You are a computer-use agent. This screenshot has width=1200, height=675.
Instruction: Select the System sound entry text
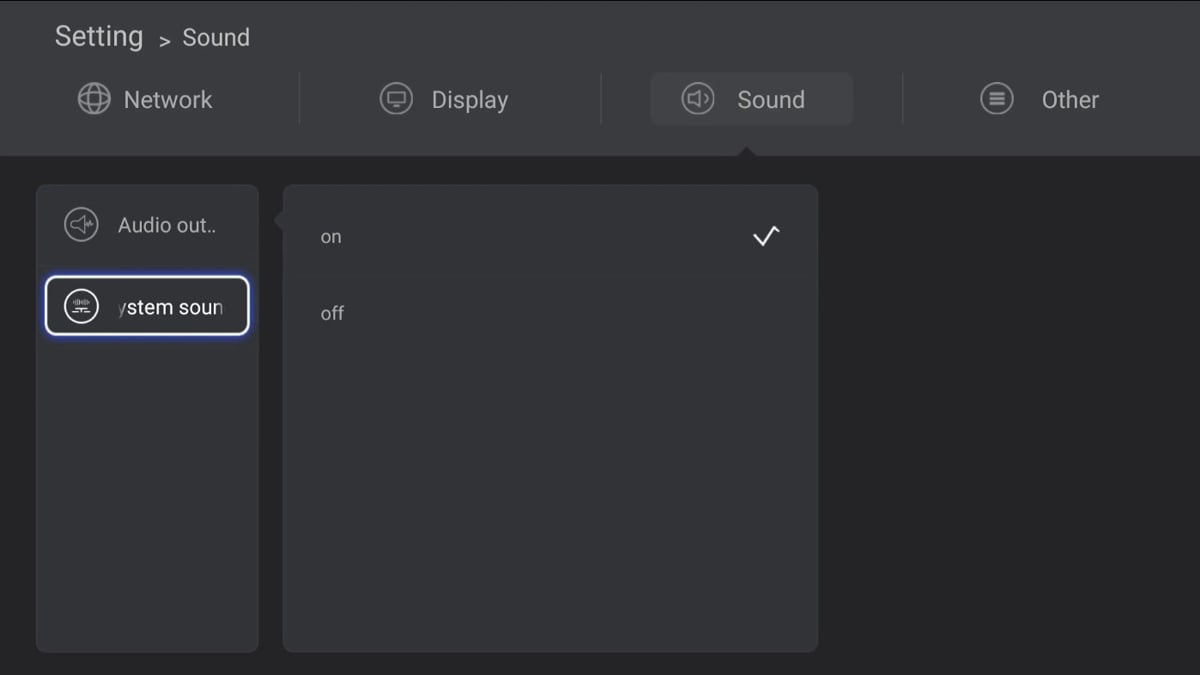tap(171, 307)
